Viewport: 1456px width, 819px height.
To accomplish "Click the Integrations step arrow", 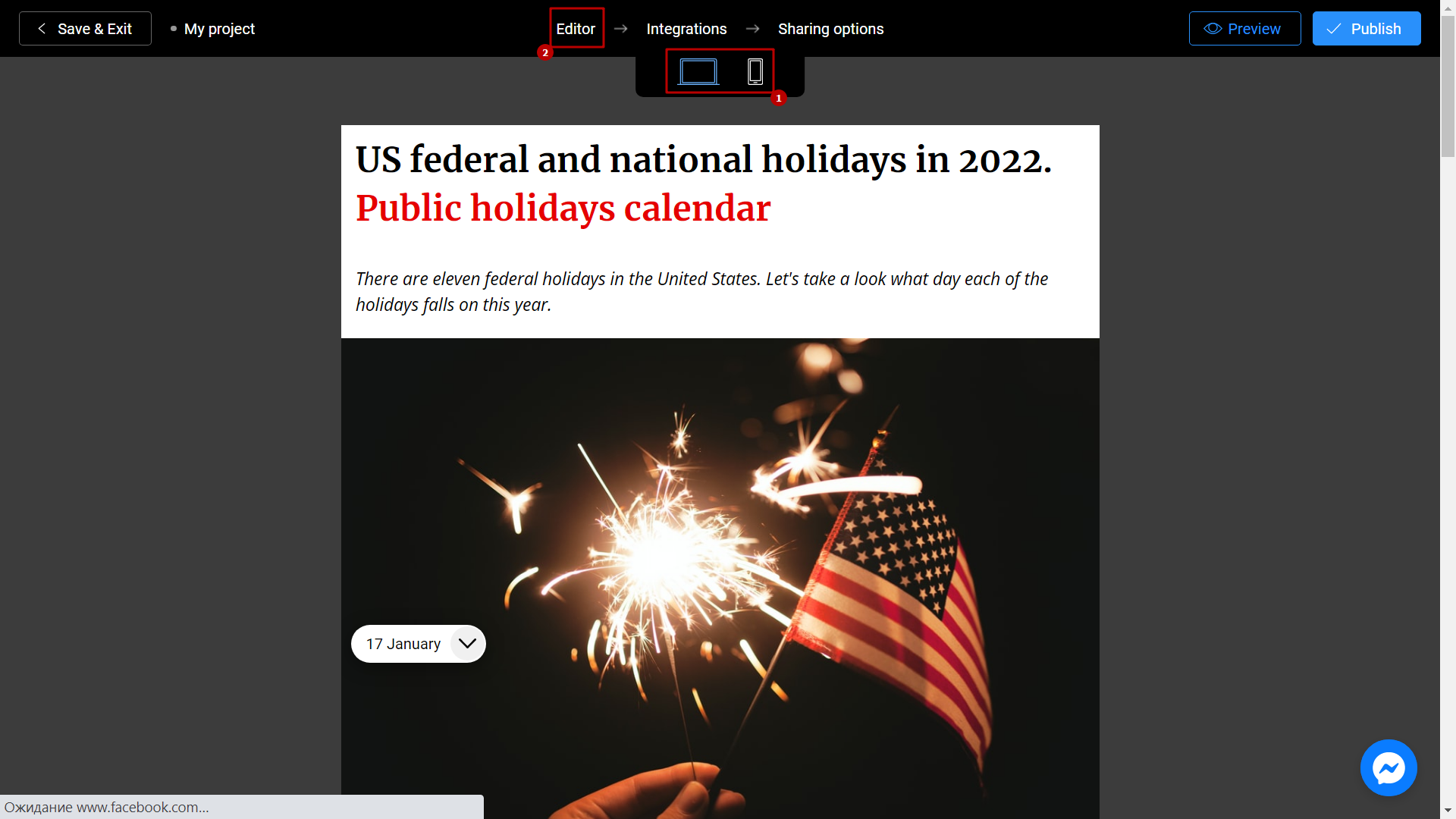I will (x=753, y=28).
